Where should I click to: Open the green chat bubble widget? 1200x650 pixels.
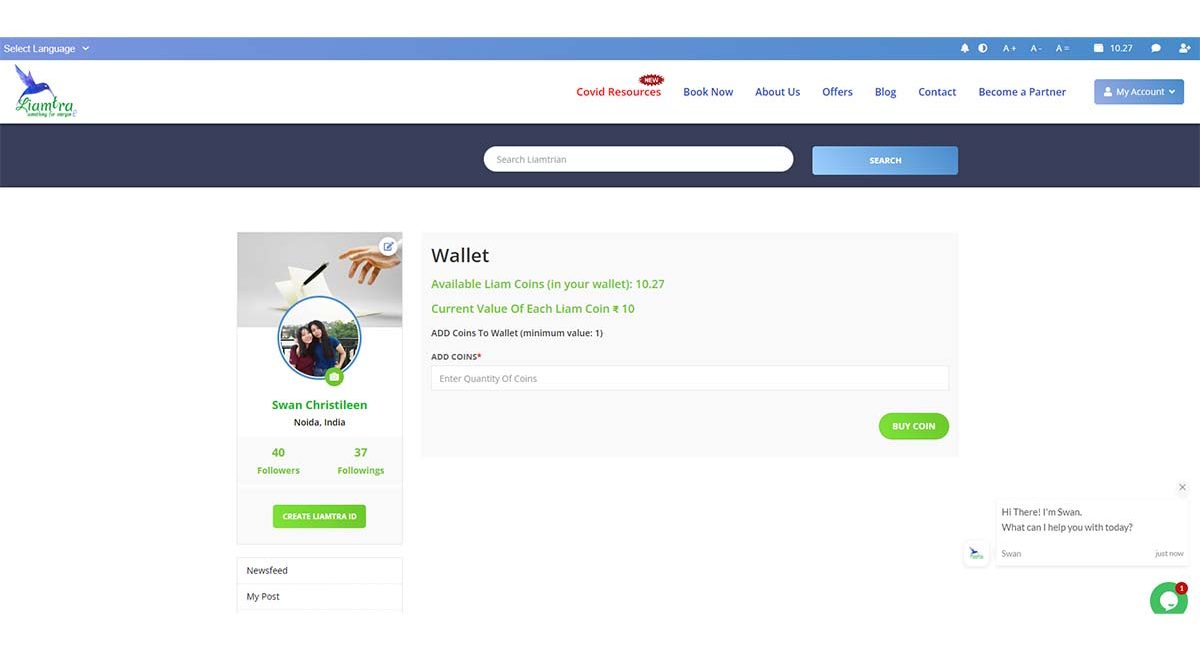coord(1168,599)
